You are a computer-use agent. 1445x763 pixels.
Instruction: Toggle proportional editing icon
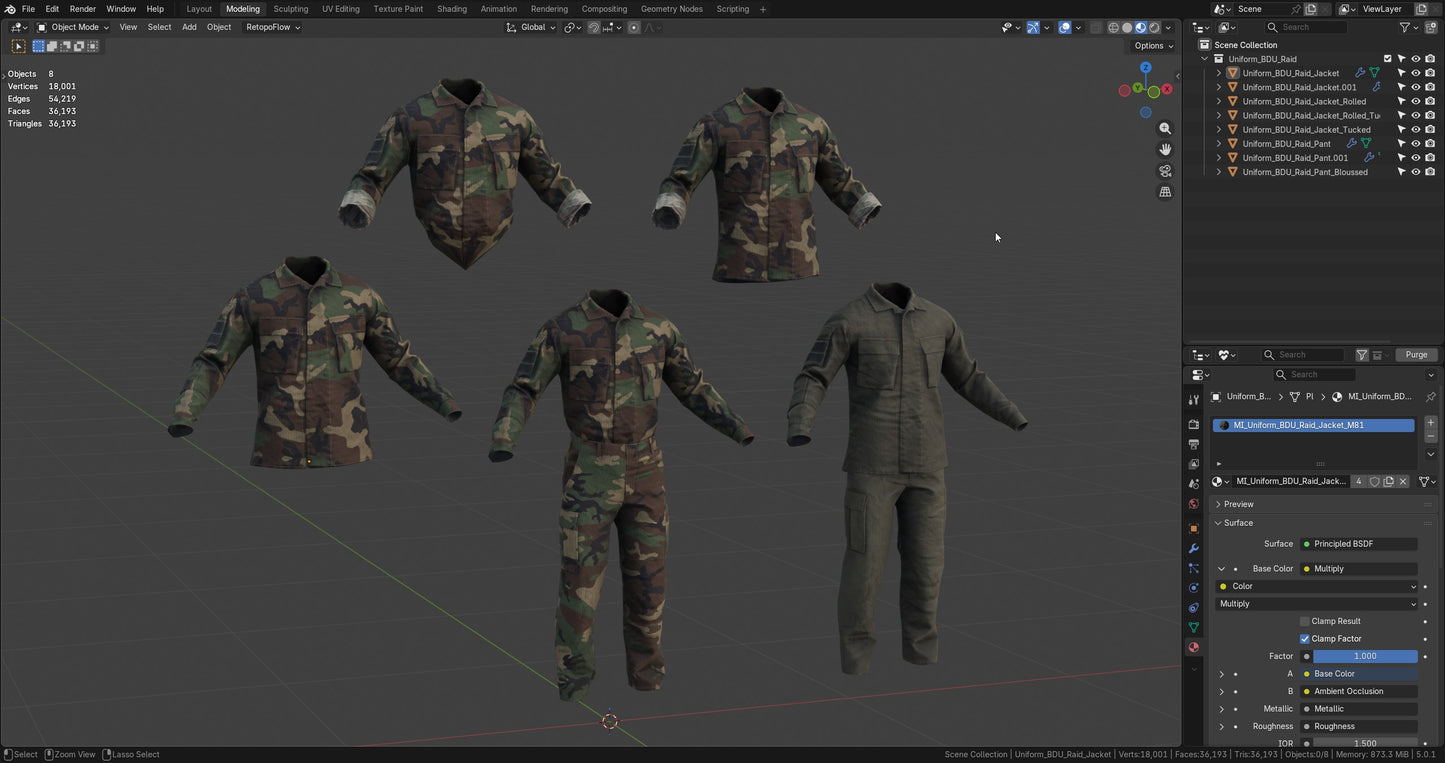coord(634,27)
